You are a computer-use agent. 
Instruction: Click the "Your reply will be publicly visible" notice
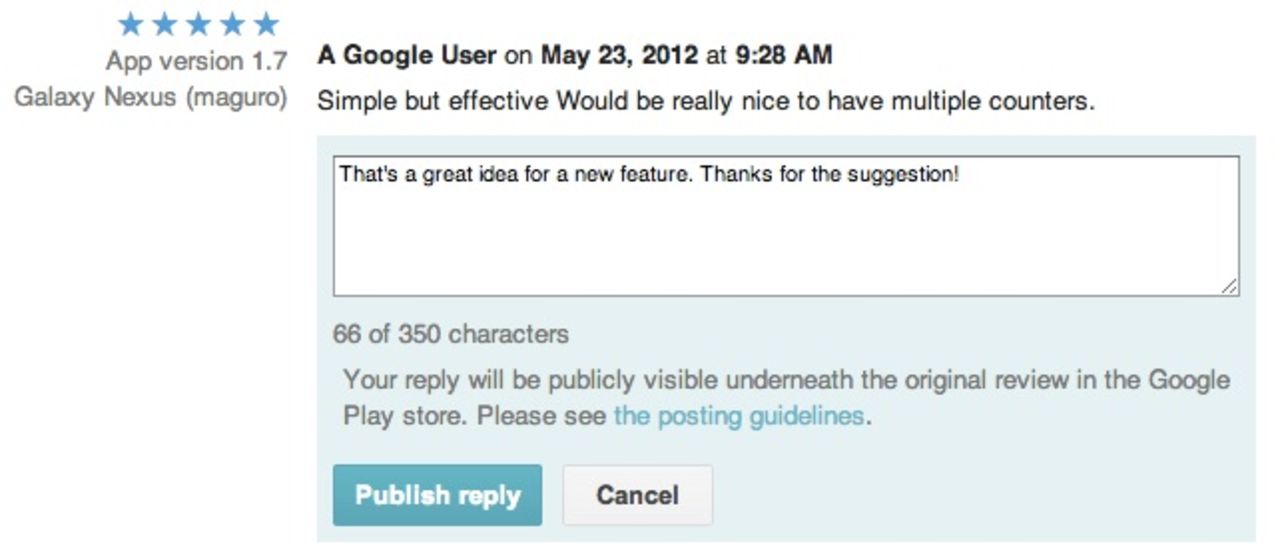click(x=785, y=381)
